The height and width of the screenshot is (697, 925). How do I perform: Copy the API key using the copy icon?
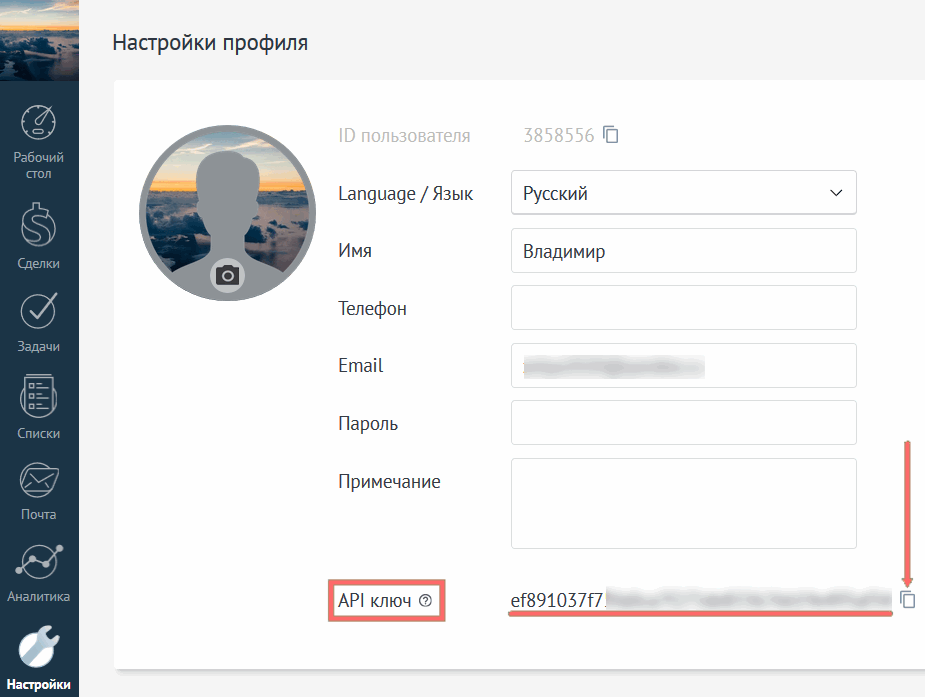[x=907, y=600]
